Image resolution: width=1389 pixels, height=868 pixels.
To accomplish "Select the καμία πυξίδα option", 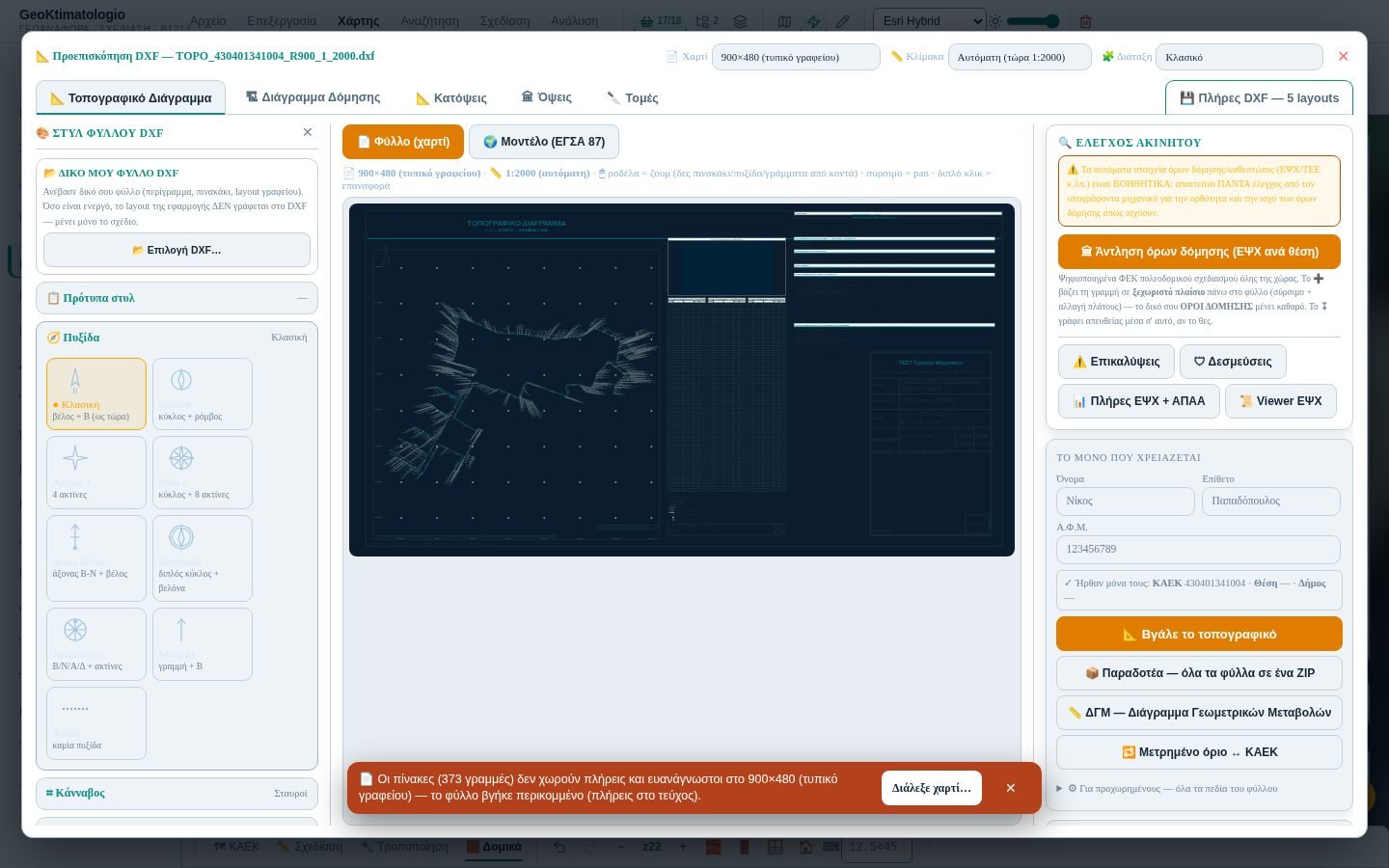I will 96,722.
